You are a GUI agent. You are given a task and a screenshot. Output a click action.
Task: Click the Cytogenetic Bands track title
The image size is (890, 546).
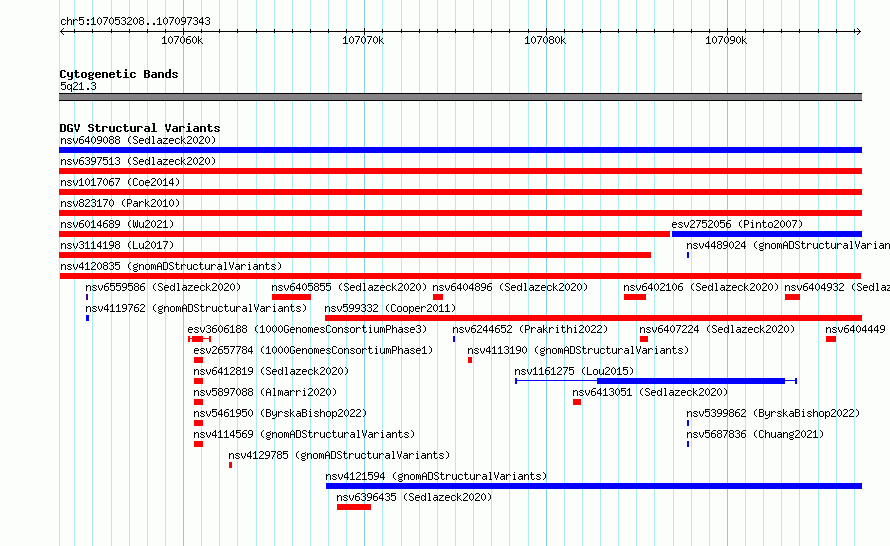119,74
